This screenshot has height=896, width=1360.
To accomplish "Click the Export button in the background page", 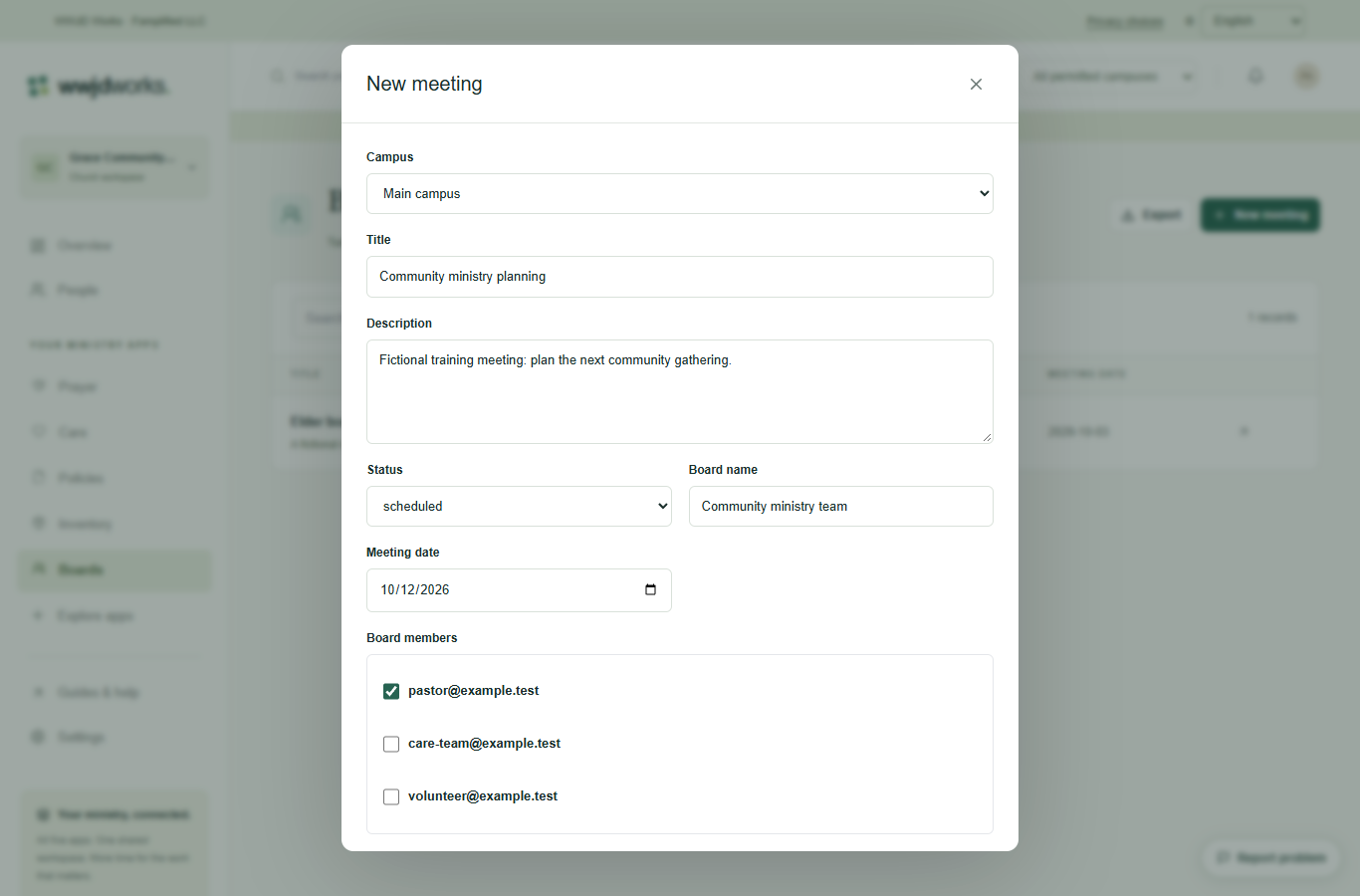I will coord(1151,215).
